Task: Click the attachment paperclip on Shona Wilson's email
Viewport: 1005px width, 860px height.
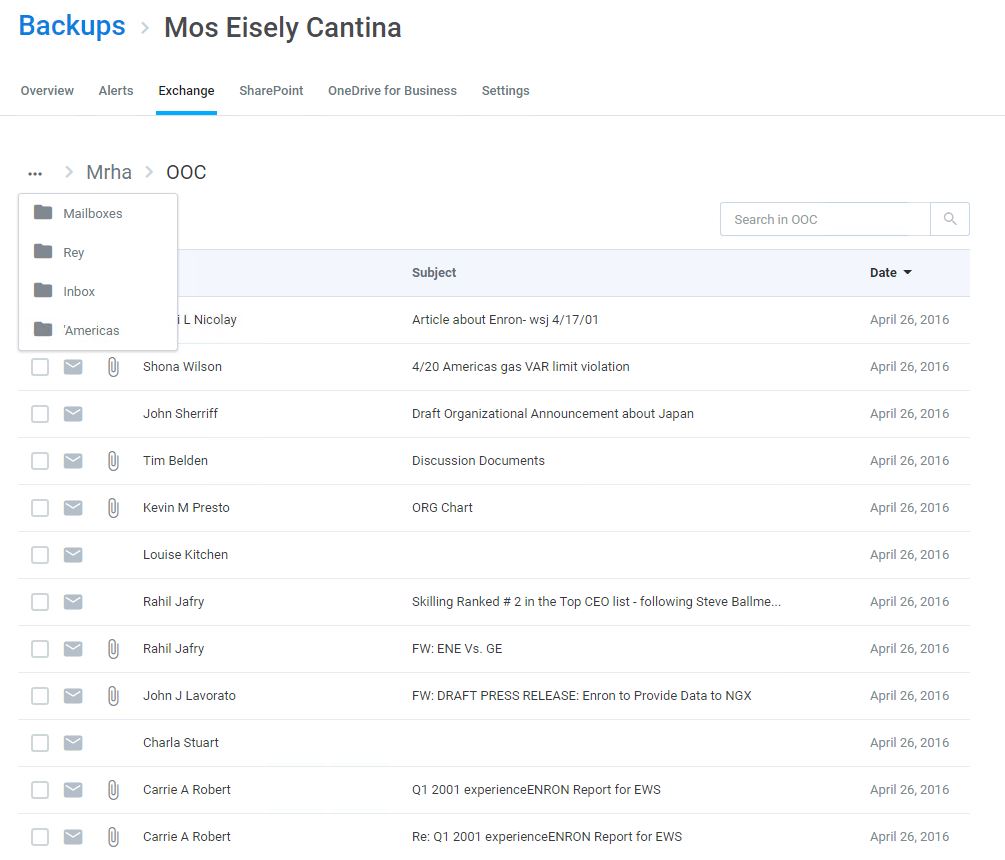Action: click(113, 367)
